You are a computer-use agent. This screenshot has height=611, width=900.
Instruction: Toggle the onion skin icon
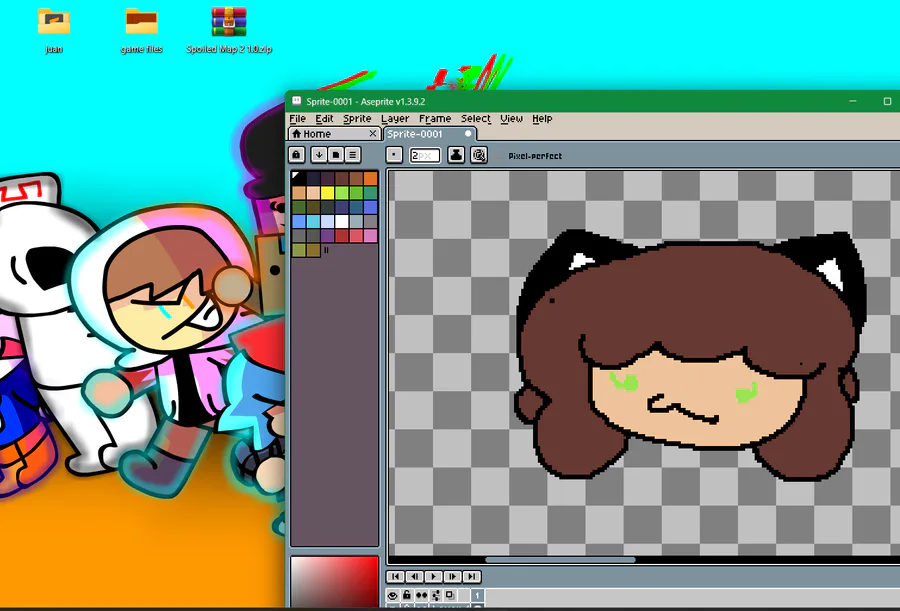(450, 595)
